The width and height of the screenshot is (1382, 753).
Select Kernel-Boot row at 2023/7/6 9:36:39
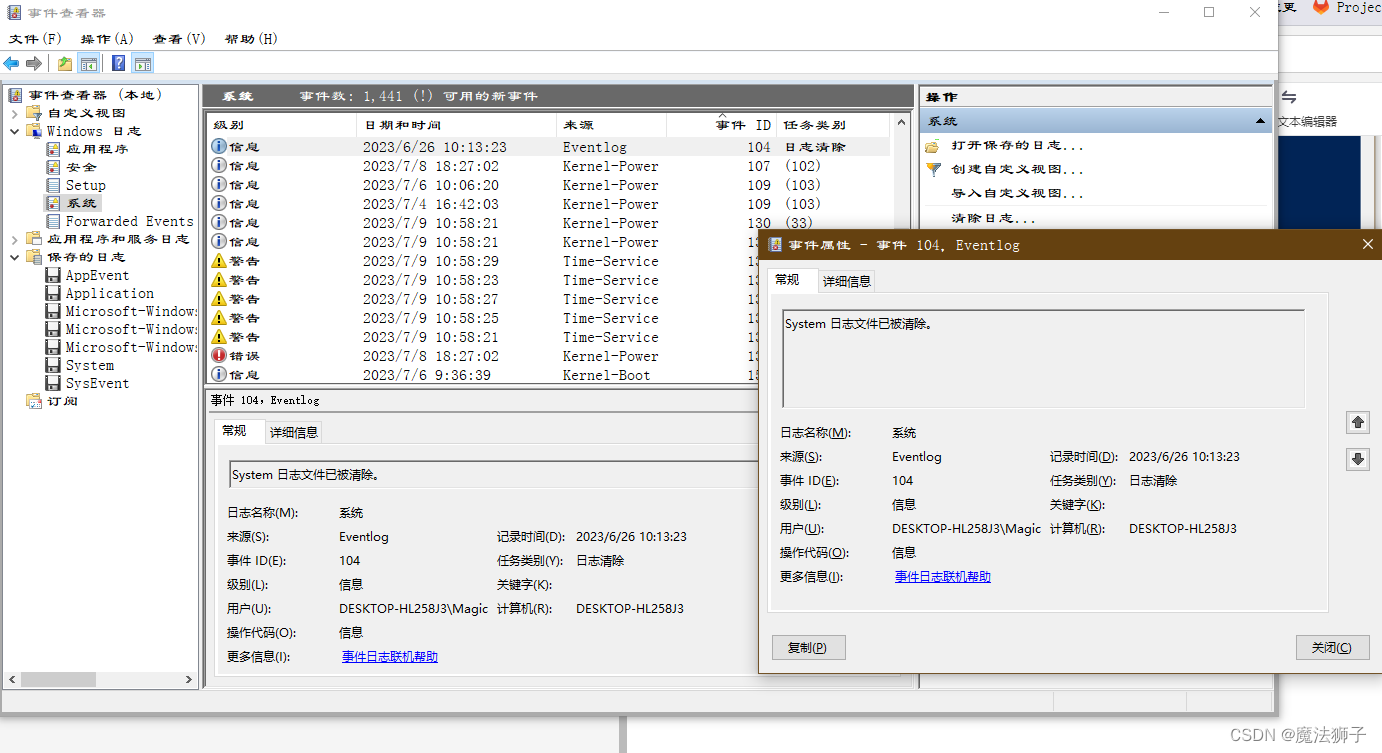[484, 375]
